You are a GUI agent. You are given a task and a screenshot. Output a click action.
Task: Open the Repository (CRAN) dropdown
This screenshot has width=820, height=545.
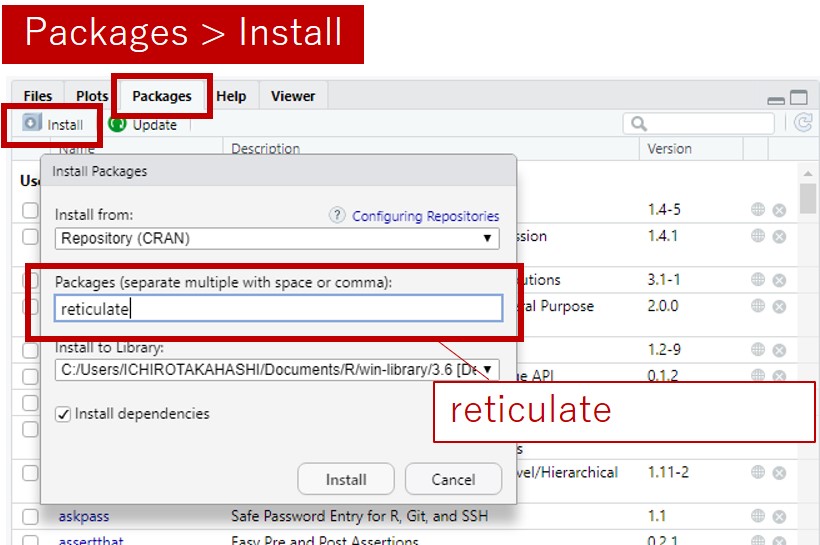[277, 238]
